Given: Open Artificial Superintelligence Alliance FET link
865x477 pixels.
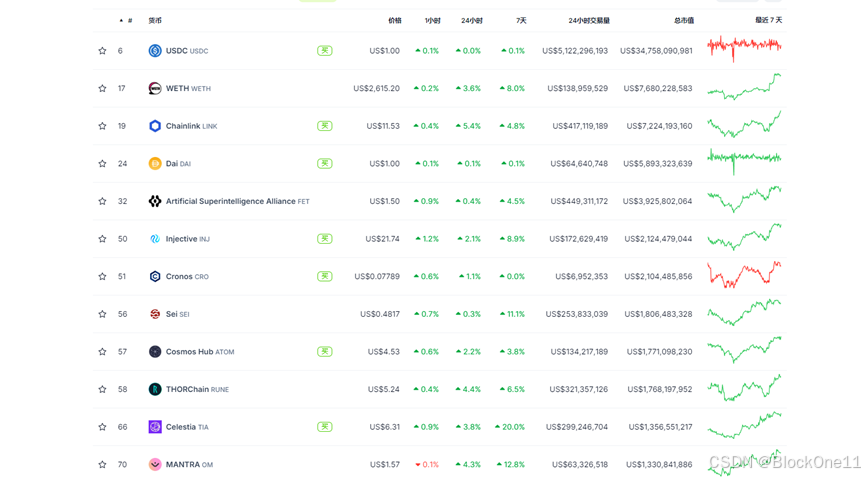Looking at the screenshot, I should [238, 201].
